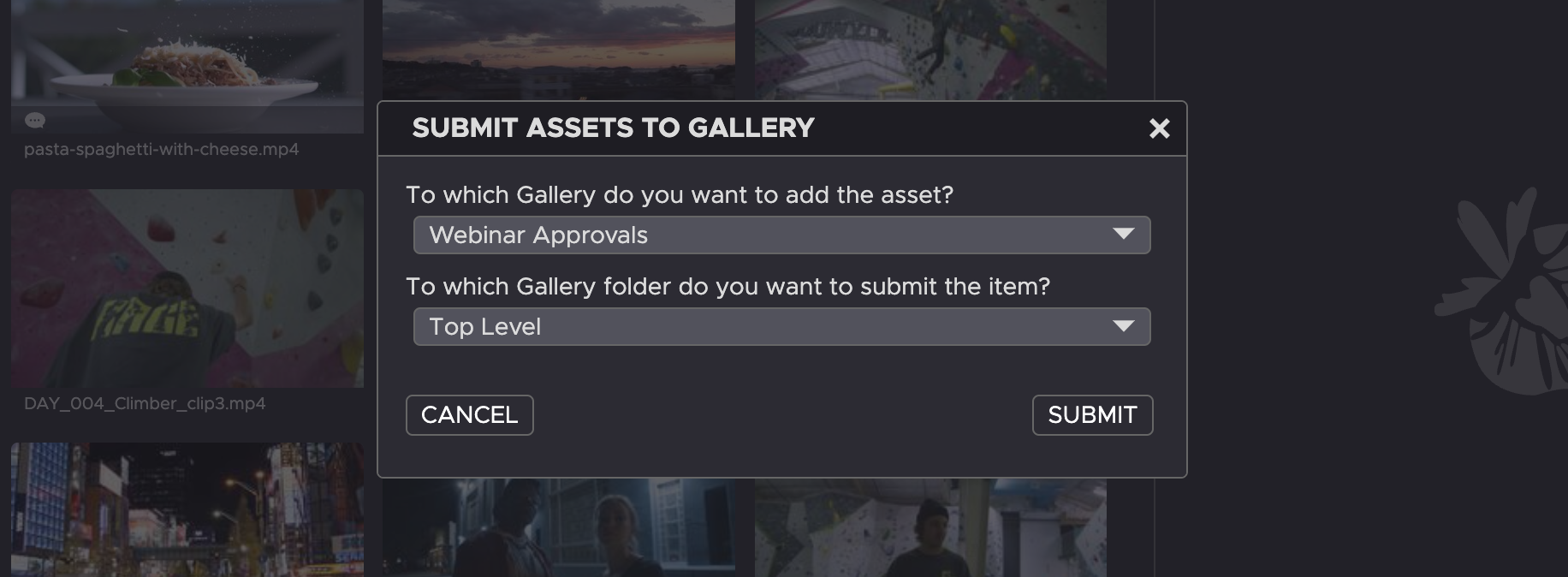The height and width of the screenshot is (577, 1568).
Task: Close the Submit Assets to Gallery dialog
Action: click(1159, 128)
